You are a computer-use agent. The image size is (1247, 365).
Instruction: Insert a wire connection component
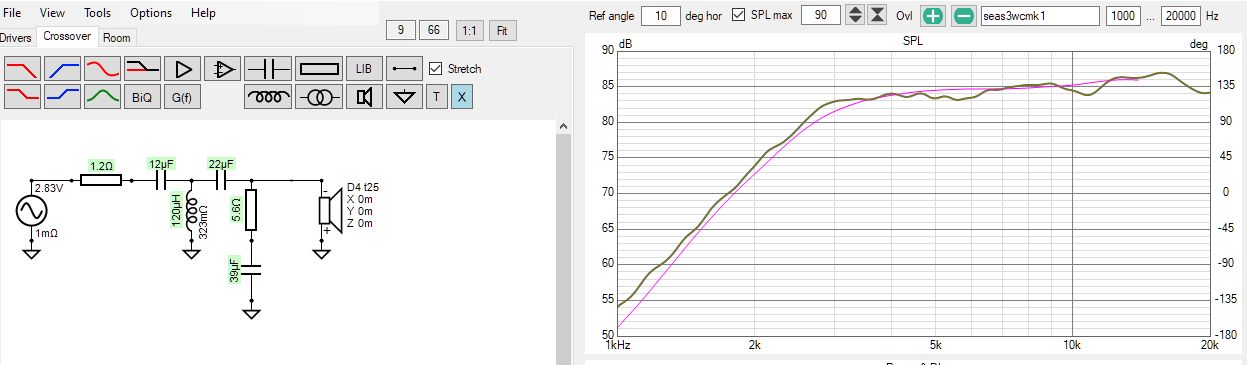click(404, 69)
